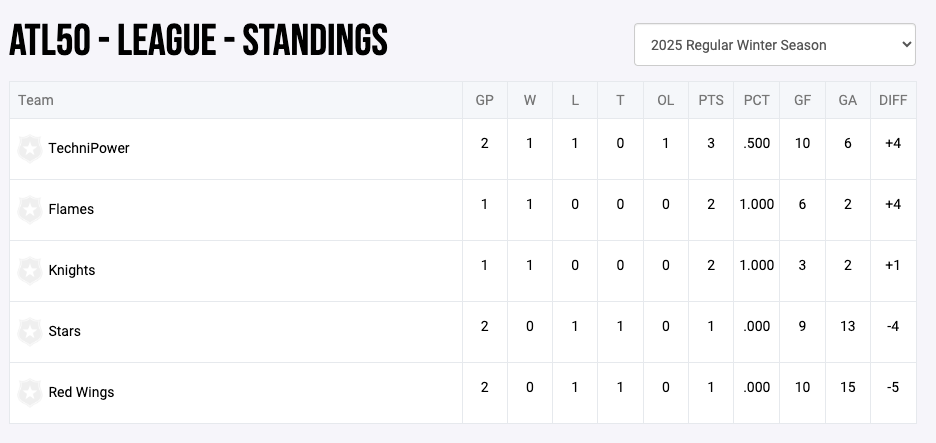Click the Red Wings team logo icon
The image size is (936, 443).
[30, 392]
